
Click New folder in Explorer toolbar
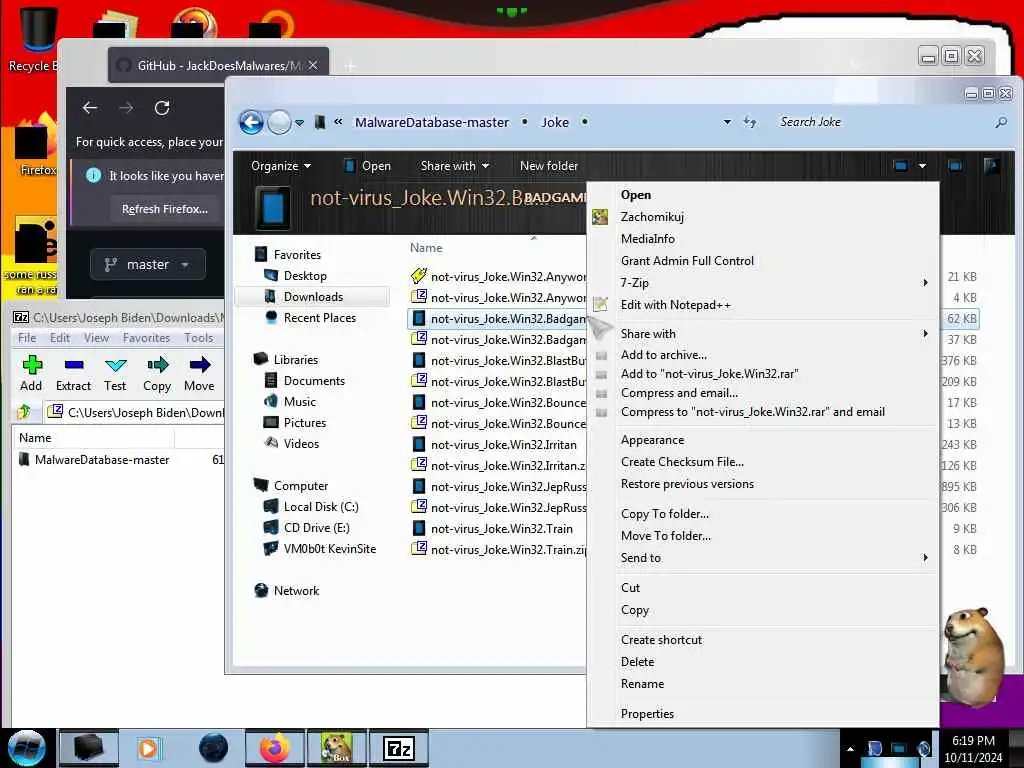point(549,166)
